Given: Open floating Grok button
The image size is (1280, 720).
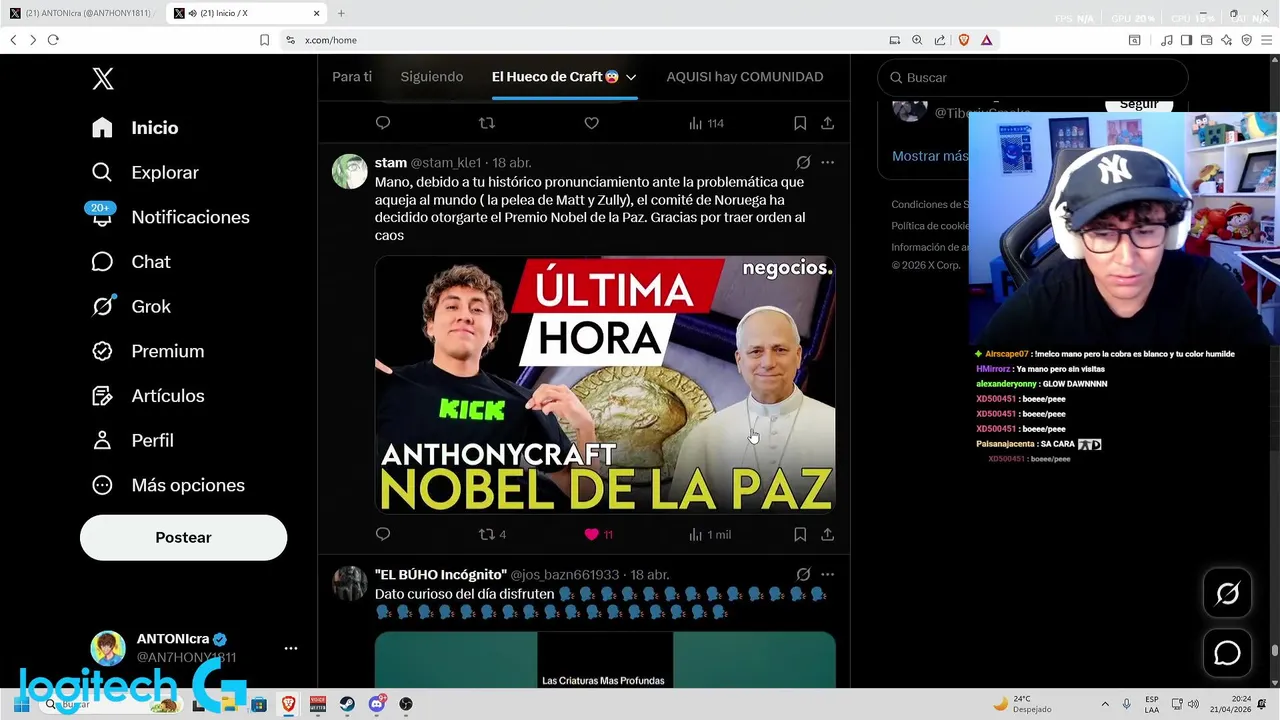Looking at the screenshot, I should 1227,594.
